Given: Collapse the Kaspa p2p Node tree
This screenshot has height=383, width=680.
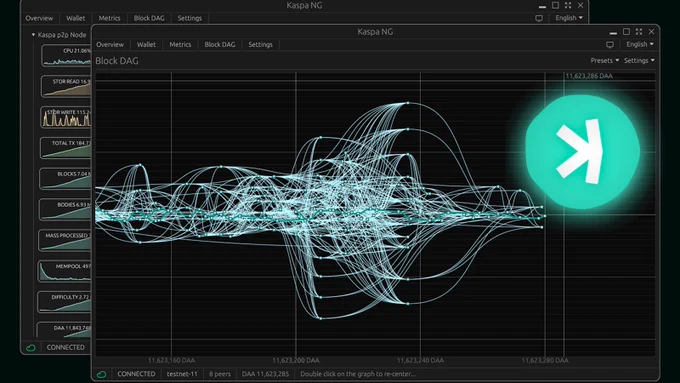Looking at the screenshot, I should click(x=33, y=35).
